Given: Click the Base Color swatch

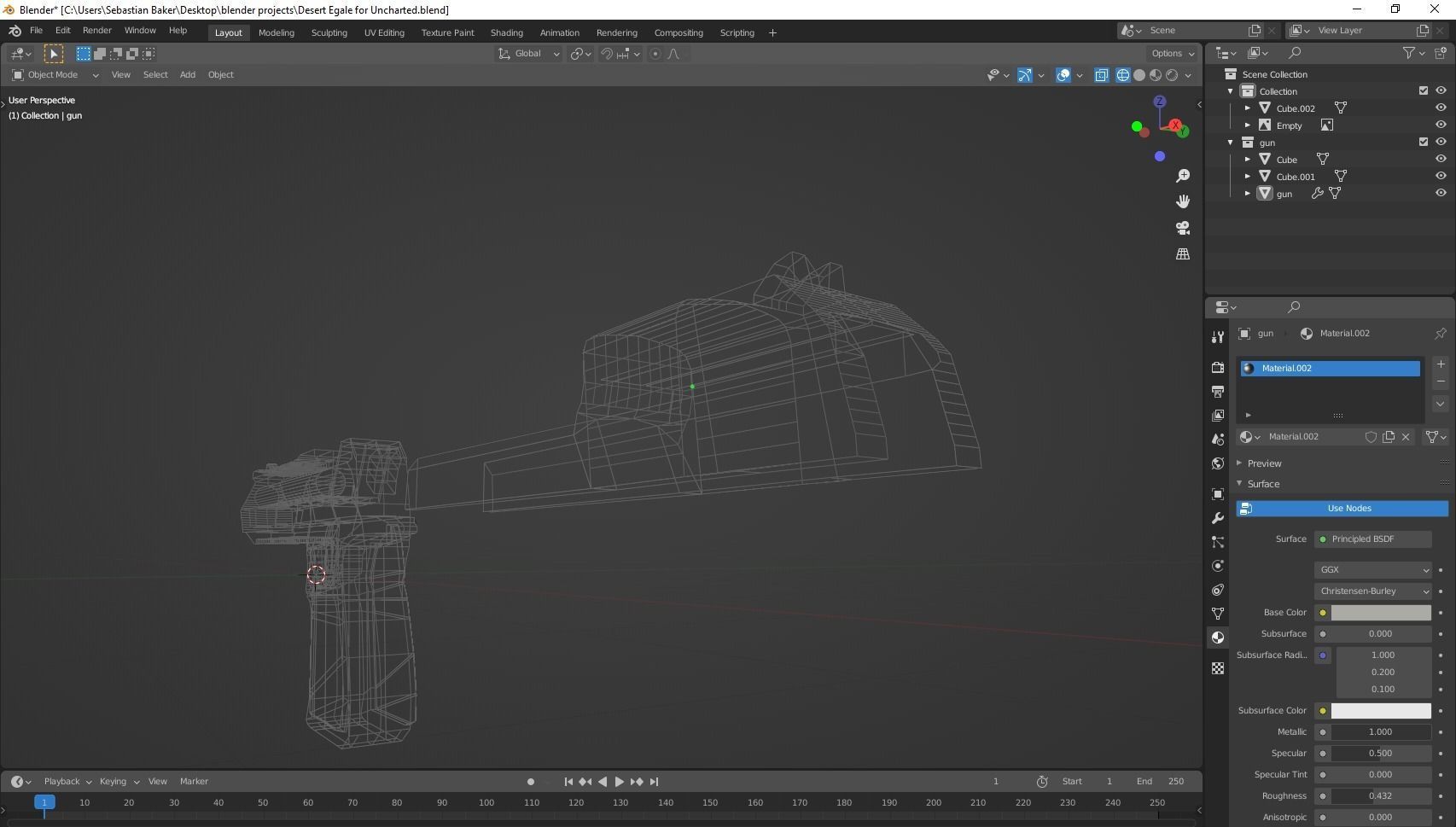Looking at the screenshot, I should coord(1381,613).
